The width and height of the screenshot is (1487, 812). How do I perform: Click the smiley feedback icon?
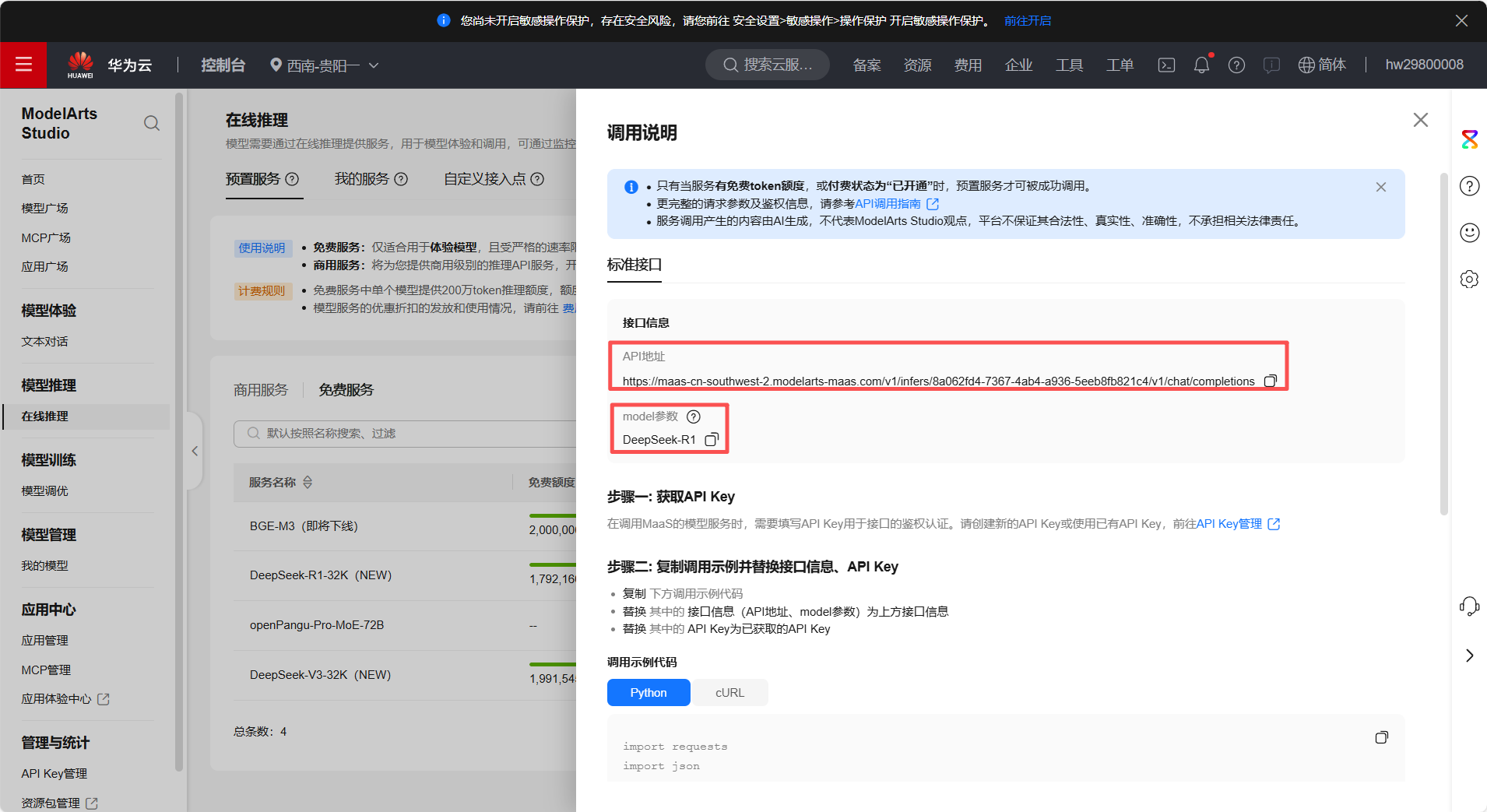coord(1470,233)
